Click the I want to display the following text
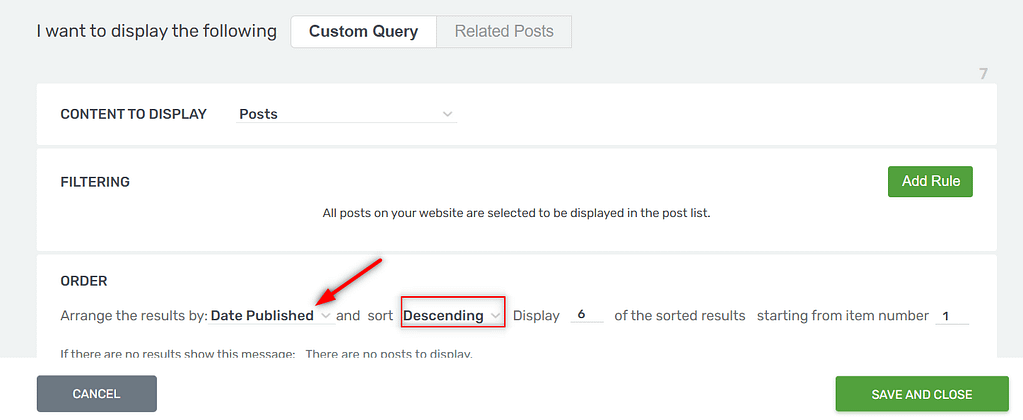 point(157,31)
